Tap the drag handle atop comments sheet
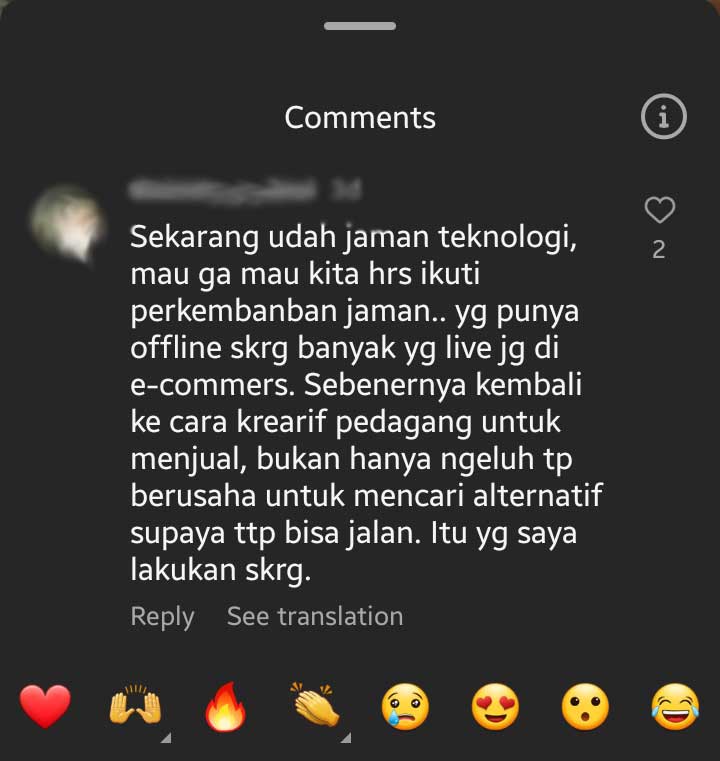The height and width of the screenshot is (761, 720). click(x=360, y=26)
